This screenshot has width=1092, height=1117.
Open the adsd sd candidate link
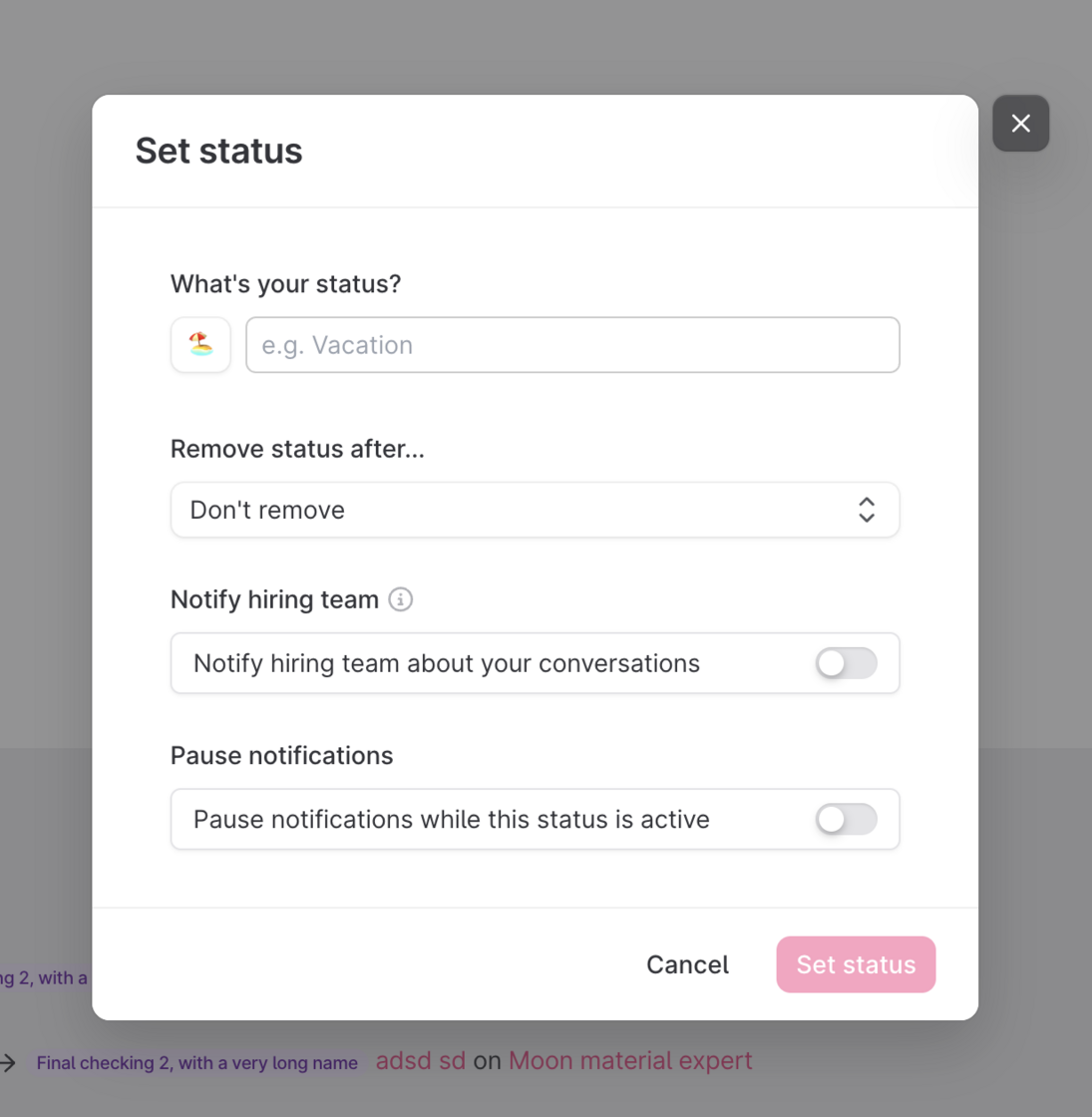[x=421, y=1061]
